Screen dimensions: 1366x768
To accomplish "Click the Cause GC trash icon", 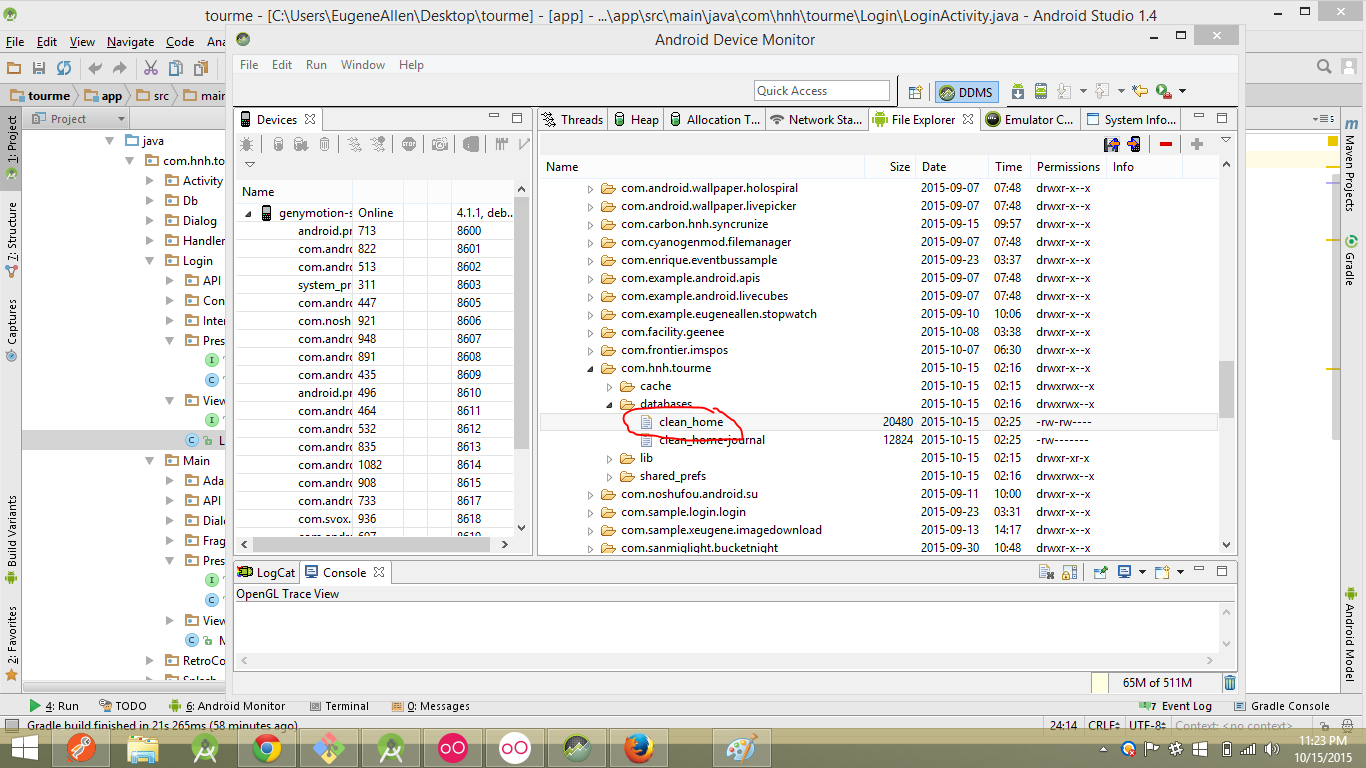I will click(324, 144).
